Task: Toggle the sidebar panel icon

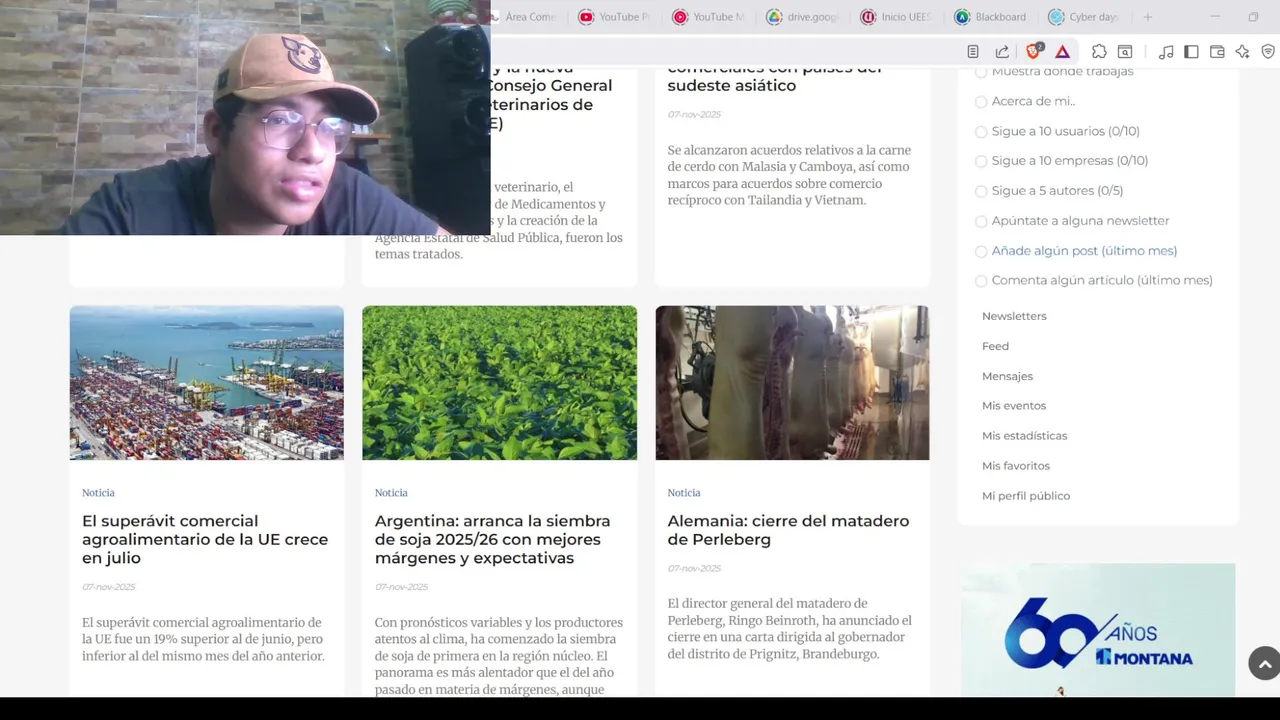Action: tap(1191, 52)
